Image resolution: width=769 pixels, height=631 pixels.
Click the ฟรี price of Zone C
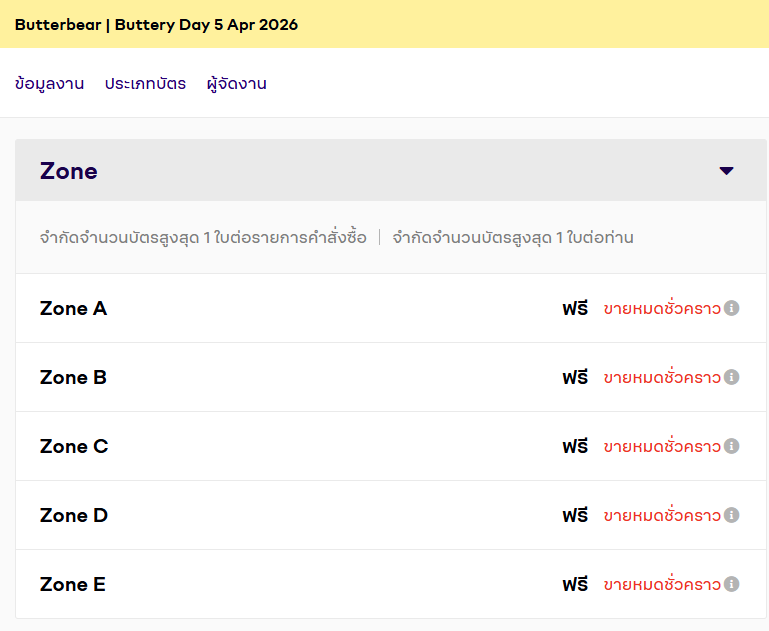tap(575, 446)
